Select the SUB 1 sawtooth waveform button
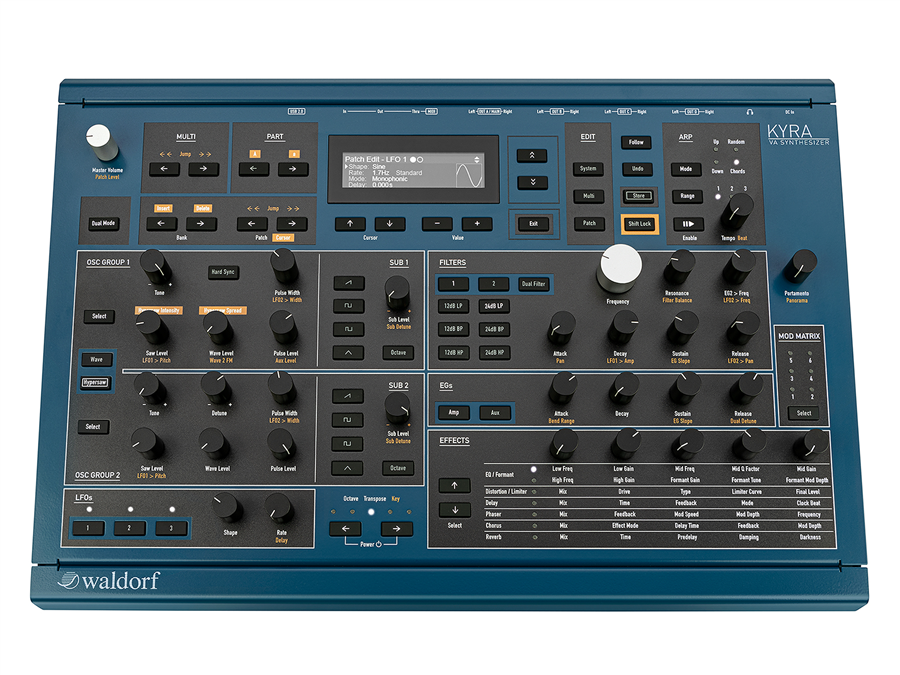This screenshot has width=900, height=675. click(x=348, y=283)
